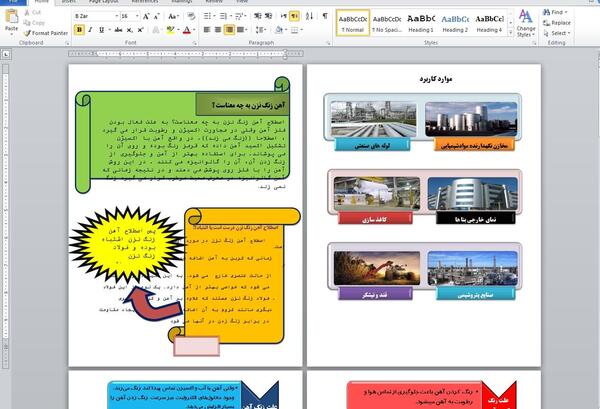Open the multilevel list icon
Viewport: 600px width, 409px height.
240,16
